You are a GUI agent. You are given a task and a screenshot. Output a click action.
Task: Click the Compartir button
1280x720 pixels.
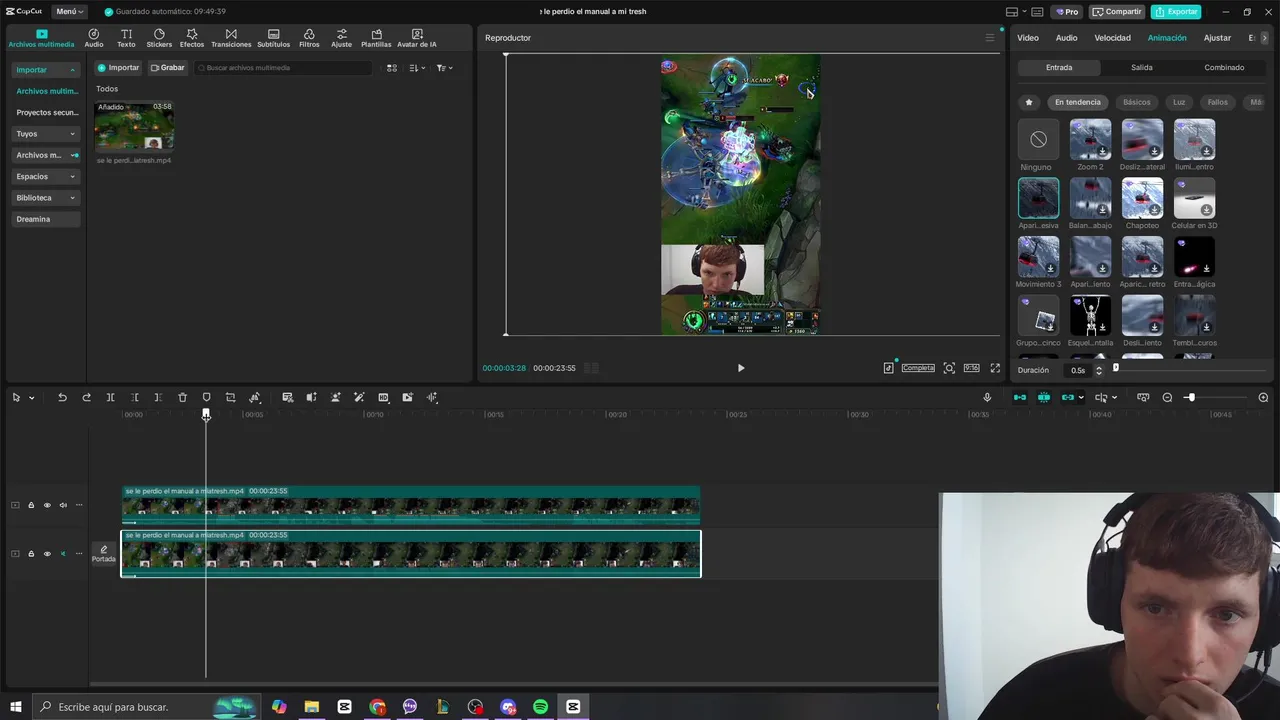click(x=1117, y=12)
